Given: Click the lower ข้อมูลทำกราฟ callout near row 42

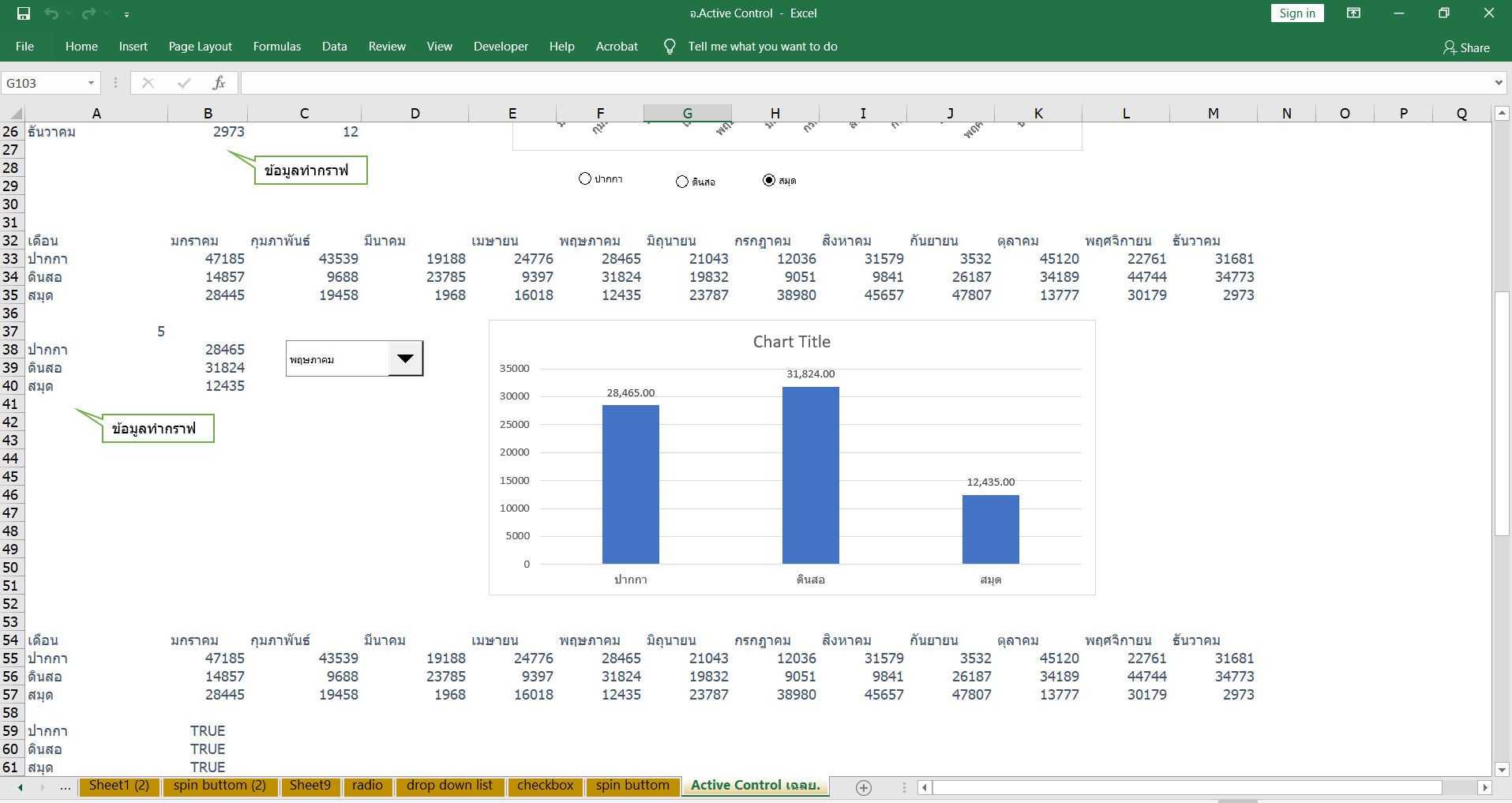Looking at the screenshot, I should click(158, 429).
